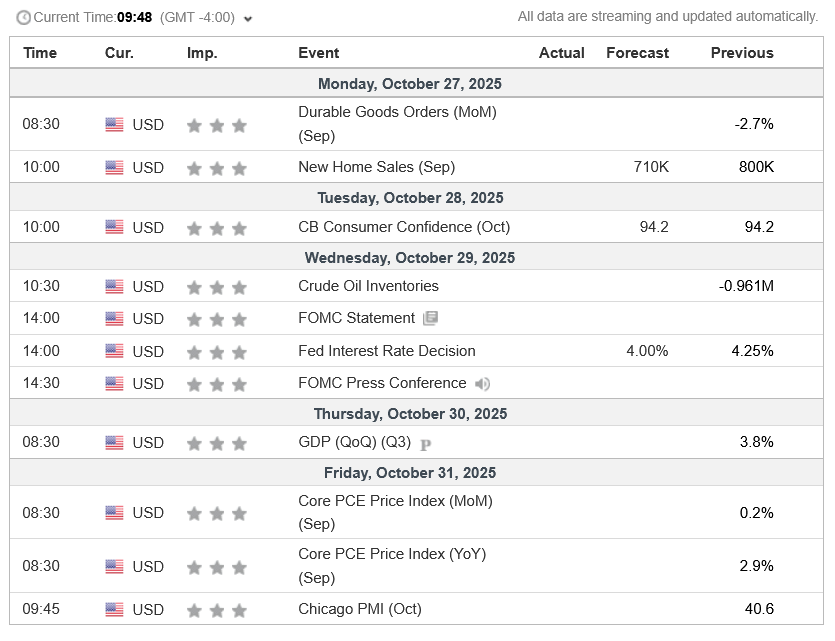Click the US flag in Core PCE MoM row
The image size is (835, 641).
tap(114, 513)
